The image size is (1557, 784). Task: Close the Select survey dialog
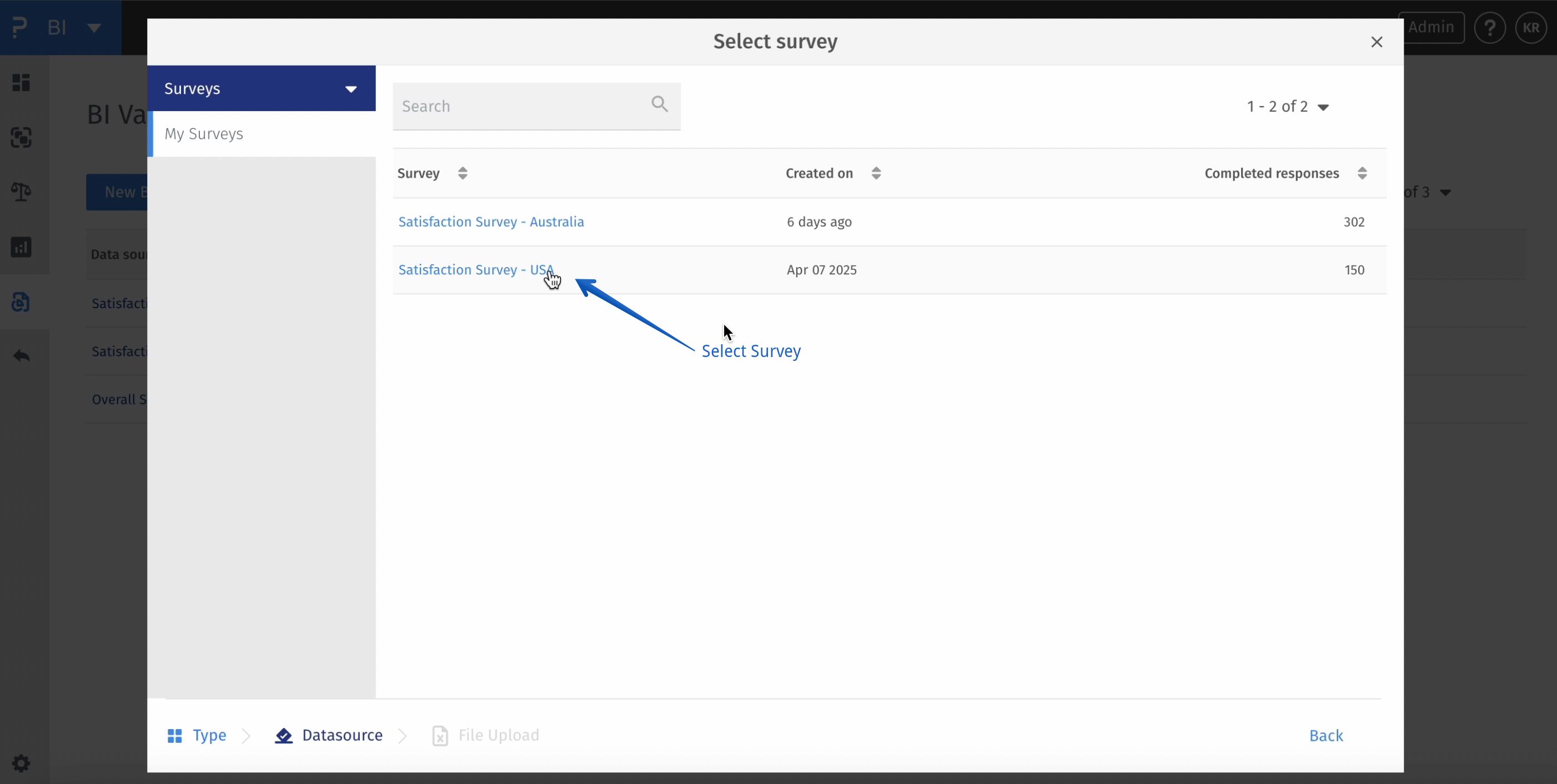pyautogui.click(x=1377, y=42)
